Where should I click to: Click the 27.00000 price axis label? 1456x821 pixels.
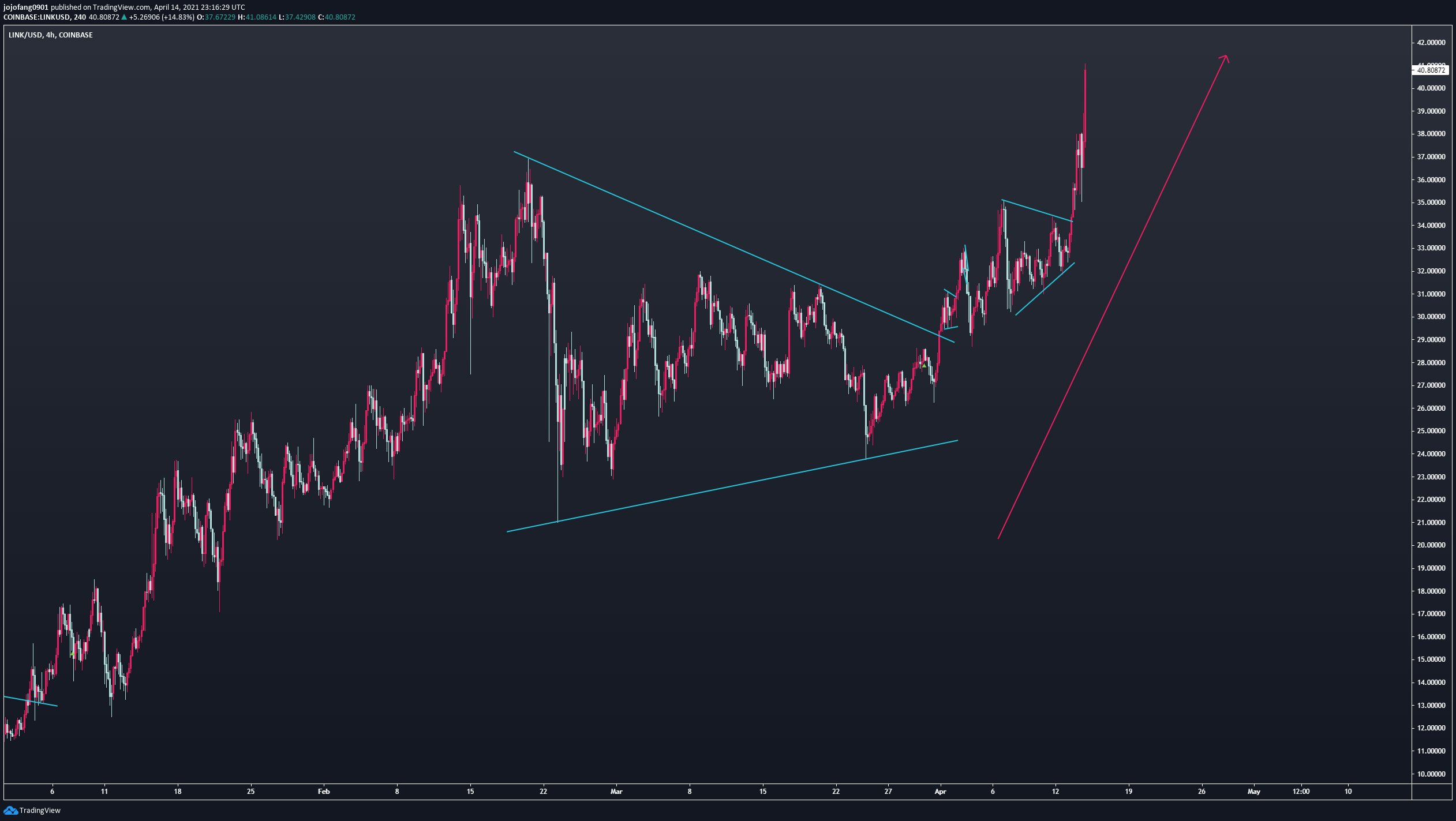[1431, 385]
